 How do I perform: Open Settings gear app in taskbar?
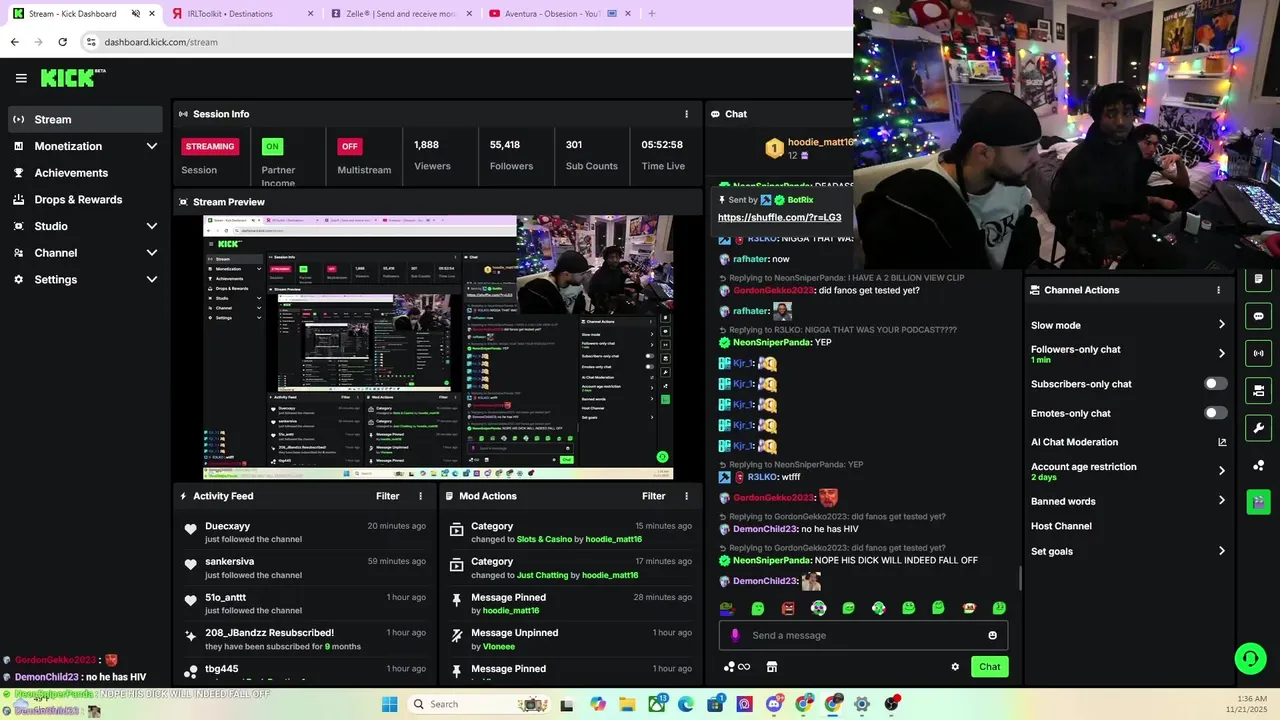pos(862,704)
